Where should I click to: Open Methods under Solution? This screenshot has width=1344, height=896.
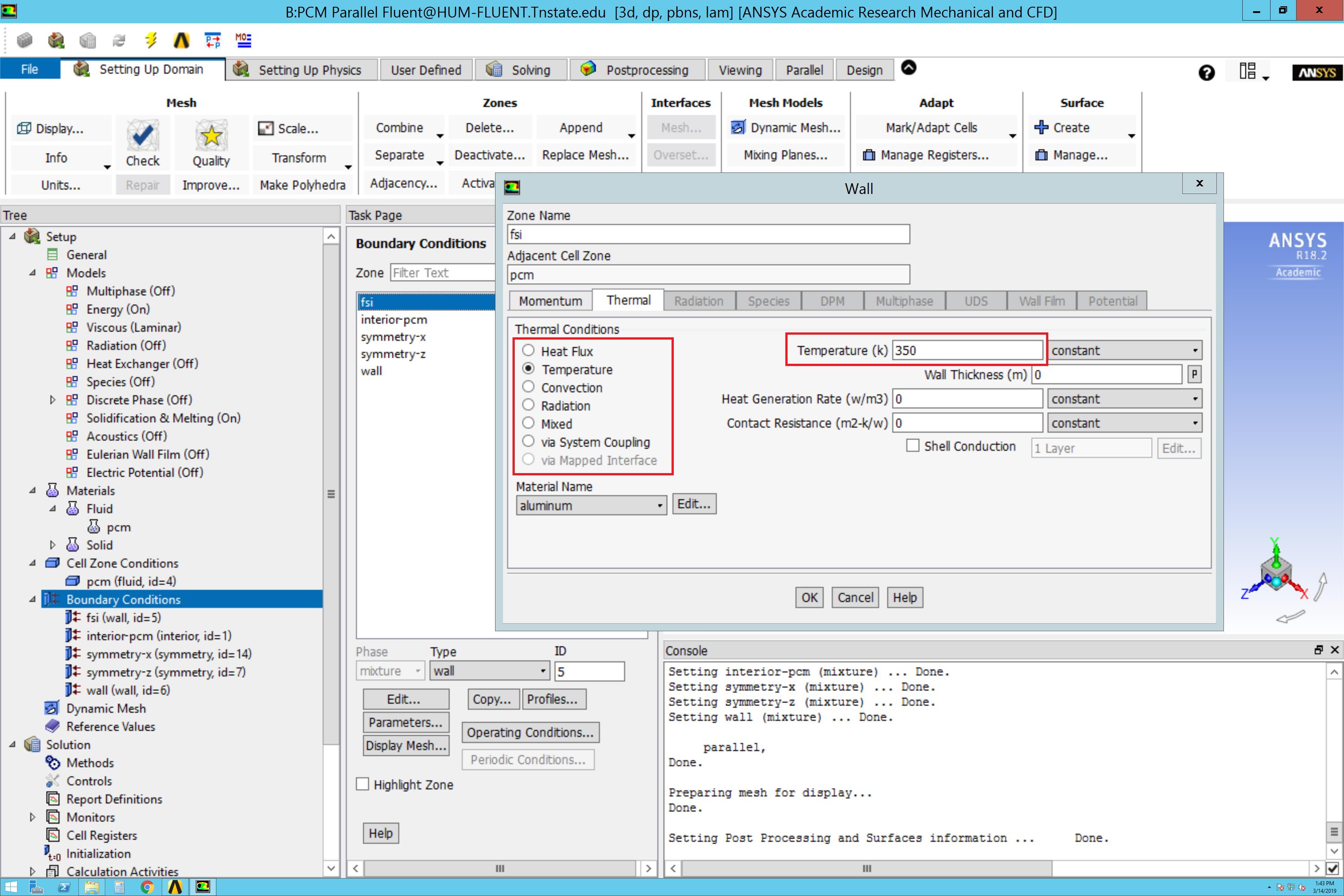[x=90, y=763]
